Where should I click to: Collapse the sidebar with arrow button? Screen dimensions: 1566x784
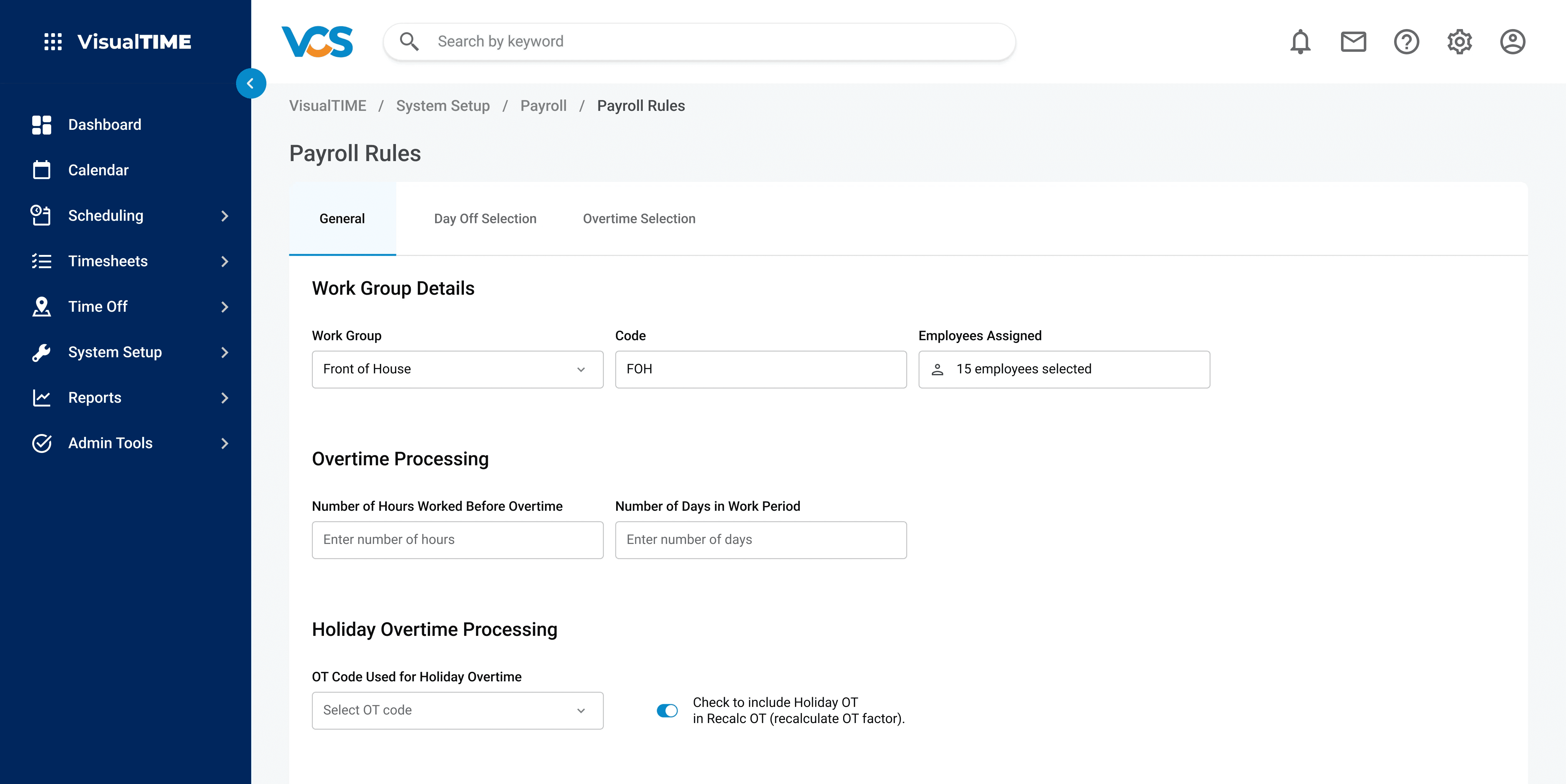[x=251, y=84]
